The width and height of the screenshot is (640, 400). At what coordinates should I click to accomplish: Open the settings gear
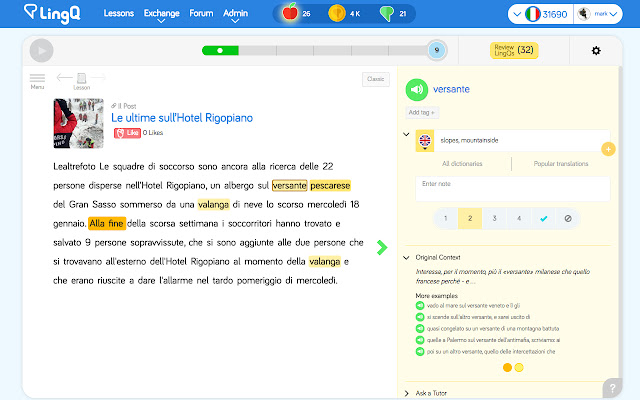(596, 51)
